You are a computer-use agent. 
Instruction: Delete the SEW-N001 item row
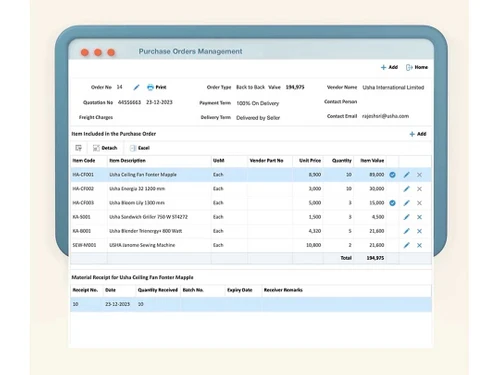(x=419, y=245)
